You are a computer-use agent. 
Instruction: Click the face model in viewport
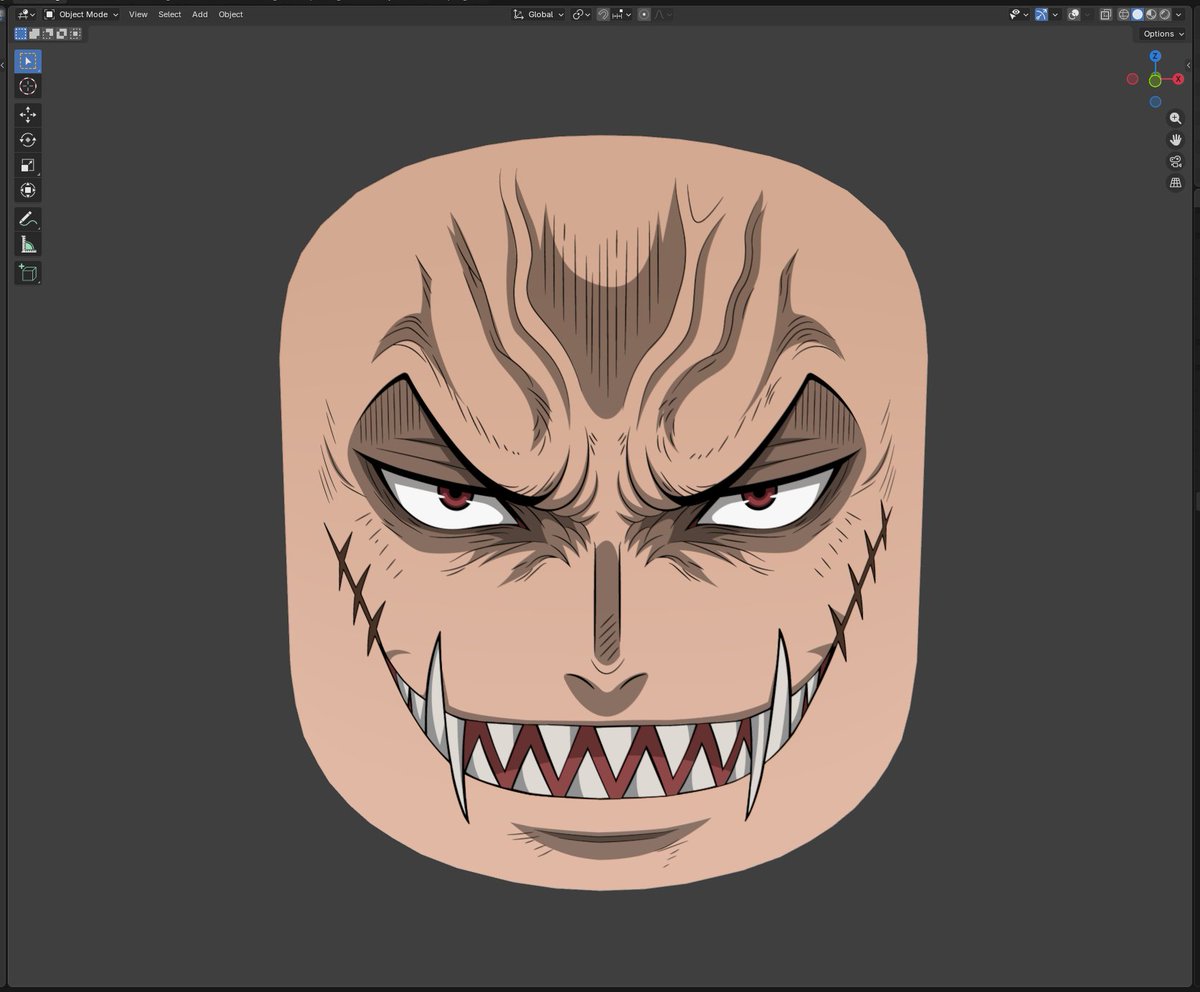604,513
